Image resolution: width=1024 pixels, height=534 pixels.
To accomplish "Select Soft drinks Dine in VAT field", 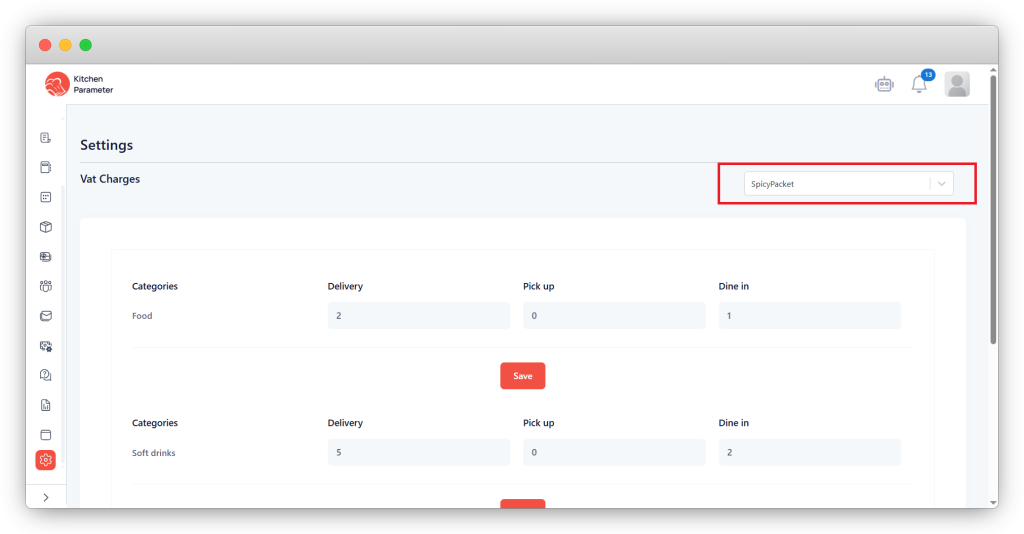I will click(x=809, y=452).
